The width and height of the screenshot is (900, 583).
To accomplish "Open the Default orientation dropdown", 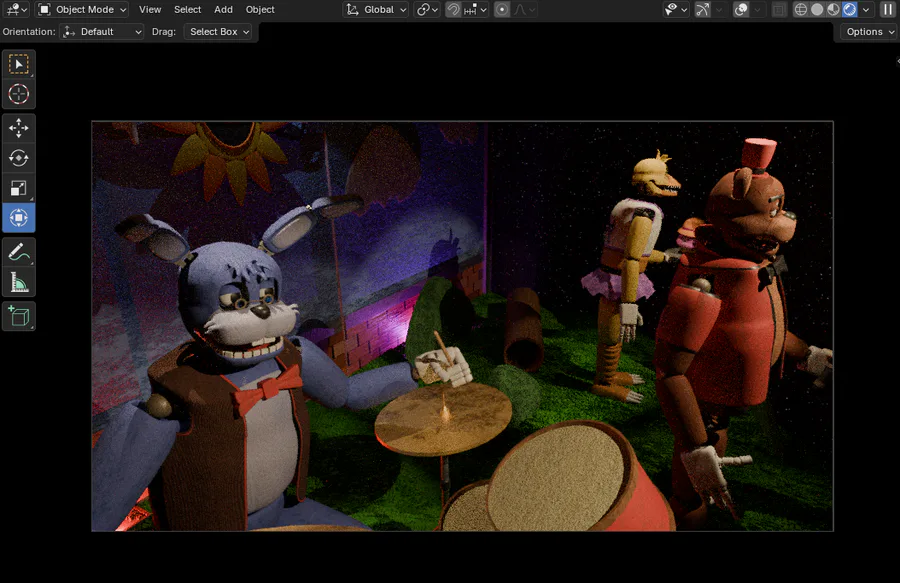I will point(102,32).
